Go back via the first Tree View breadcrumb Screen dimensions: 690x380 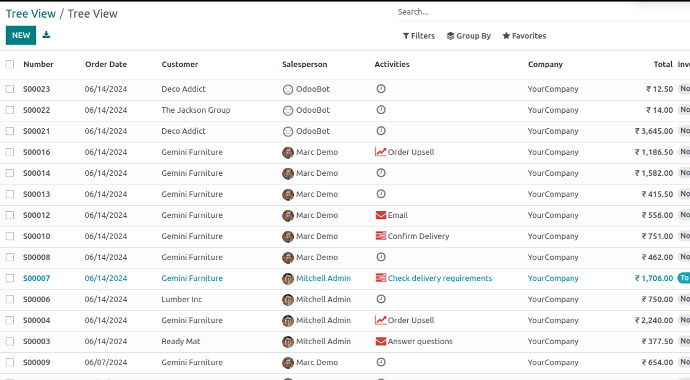click(31, 14)
